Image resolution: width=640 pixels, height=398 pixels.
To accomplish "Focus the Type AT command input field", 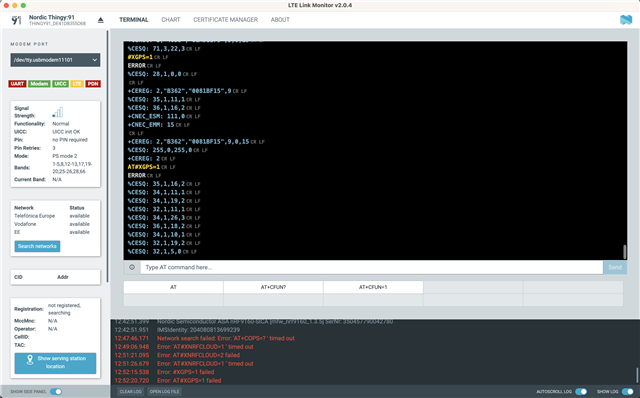I will tap(371, 267).
